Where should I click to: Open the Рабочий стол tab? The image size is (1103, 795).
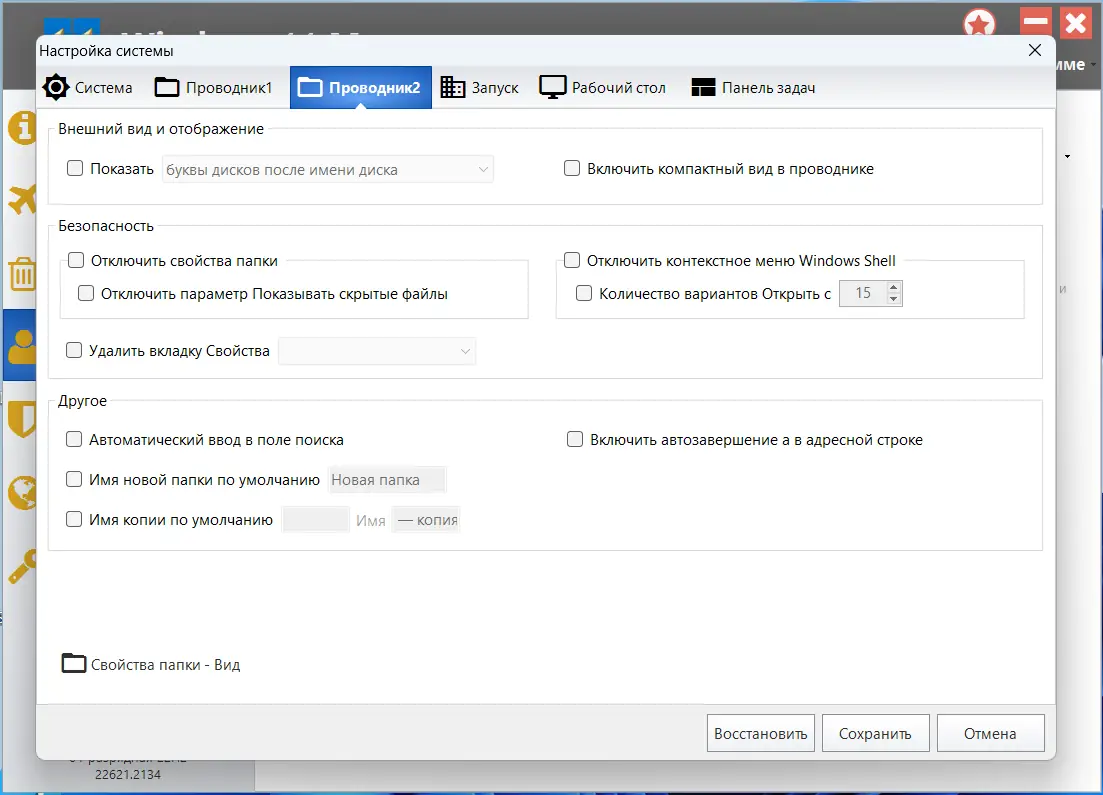click(603, 87)
